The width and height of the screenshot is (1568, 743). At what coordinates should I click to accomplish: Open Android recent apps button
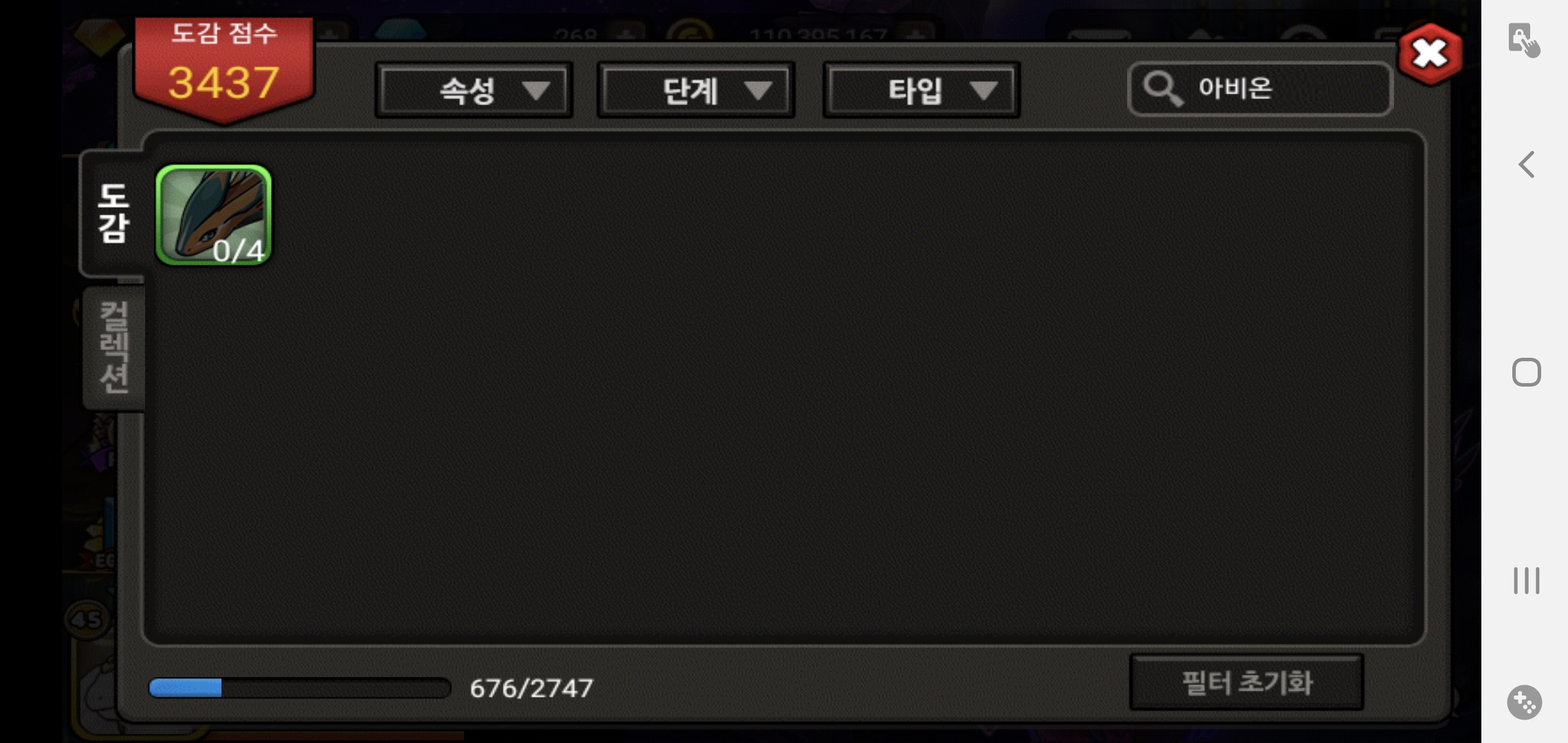pos(1526,580)
